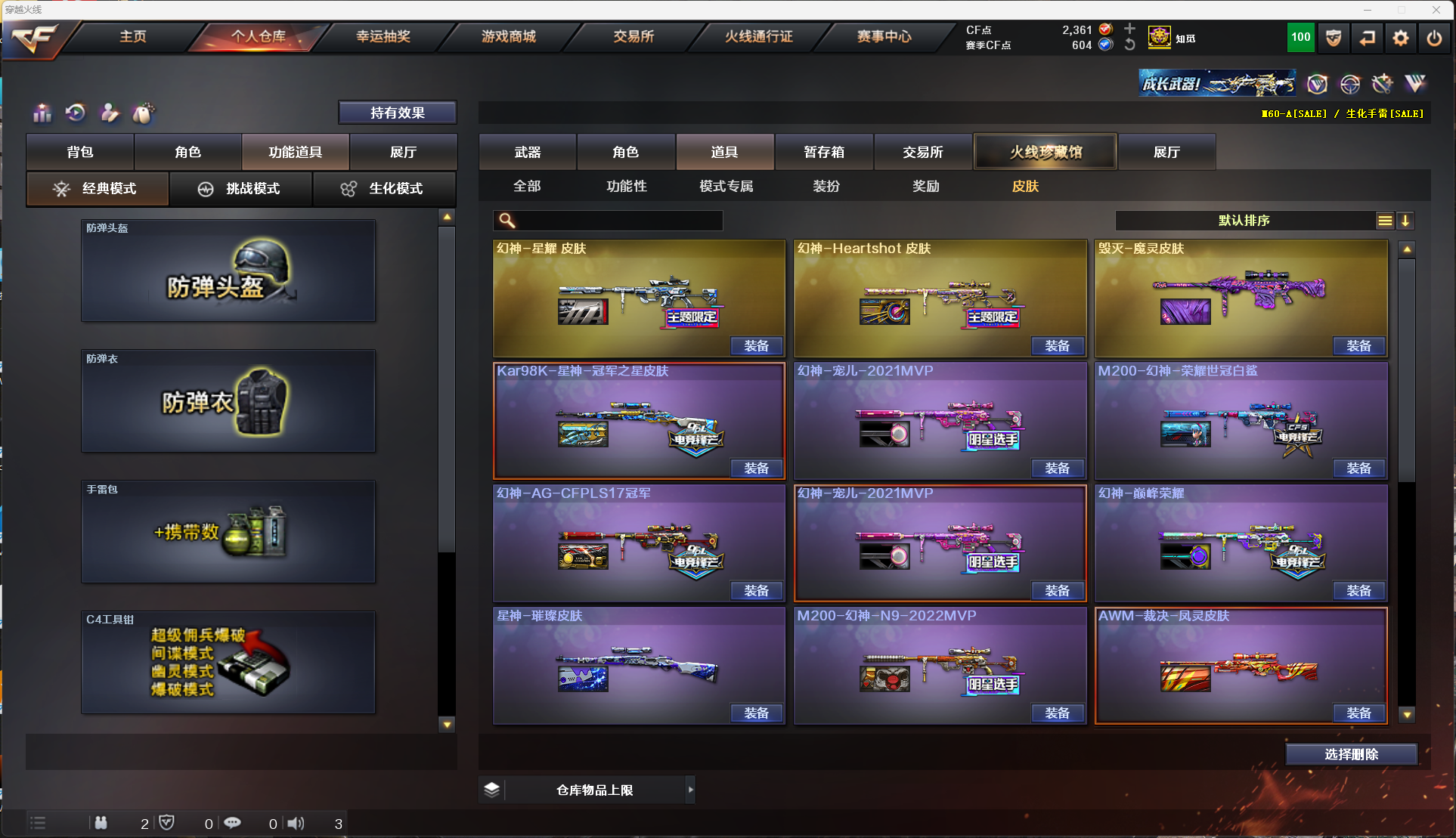Click the list icon beside 默认排序
1456x838 pixels.
[x=1385, y=221]
